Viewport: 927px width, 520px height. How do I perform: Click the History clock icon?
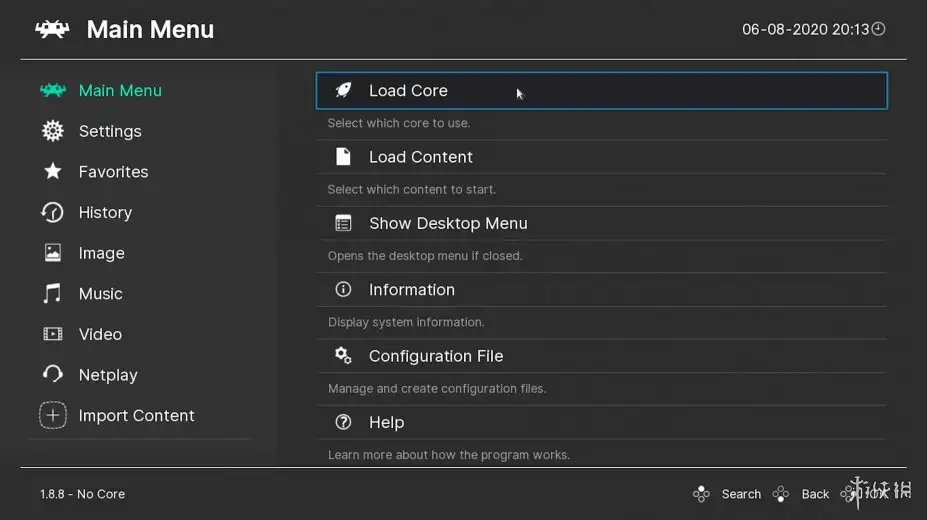[53, 212]
